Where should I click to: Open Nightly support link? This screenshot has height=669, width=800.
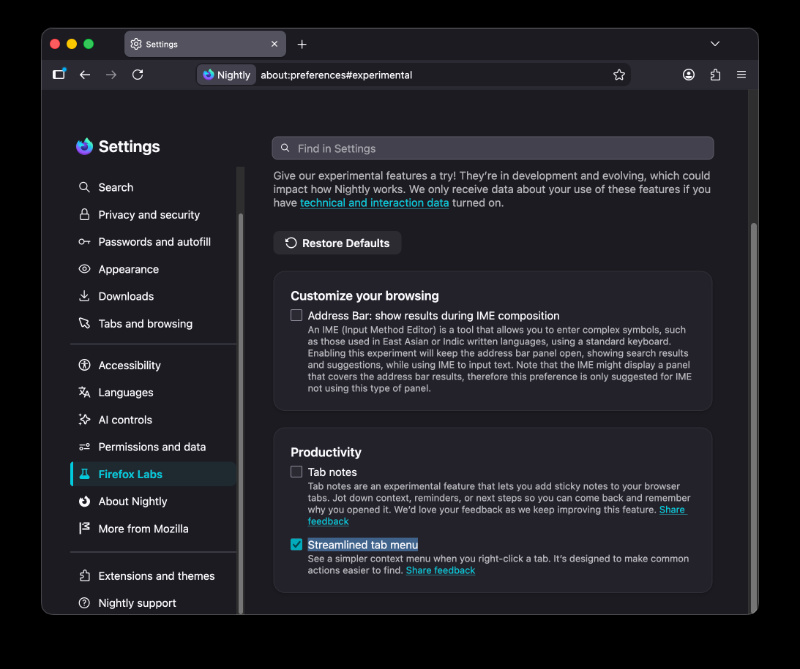click(153, 603)
